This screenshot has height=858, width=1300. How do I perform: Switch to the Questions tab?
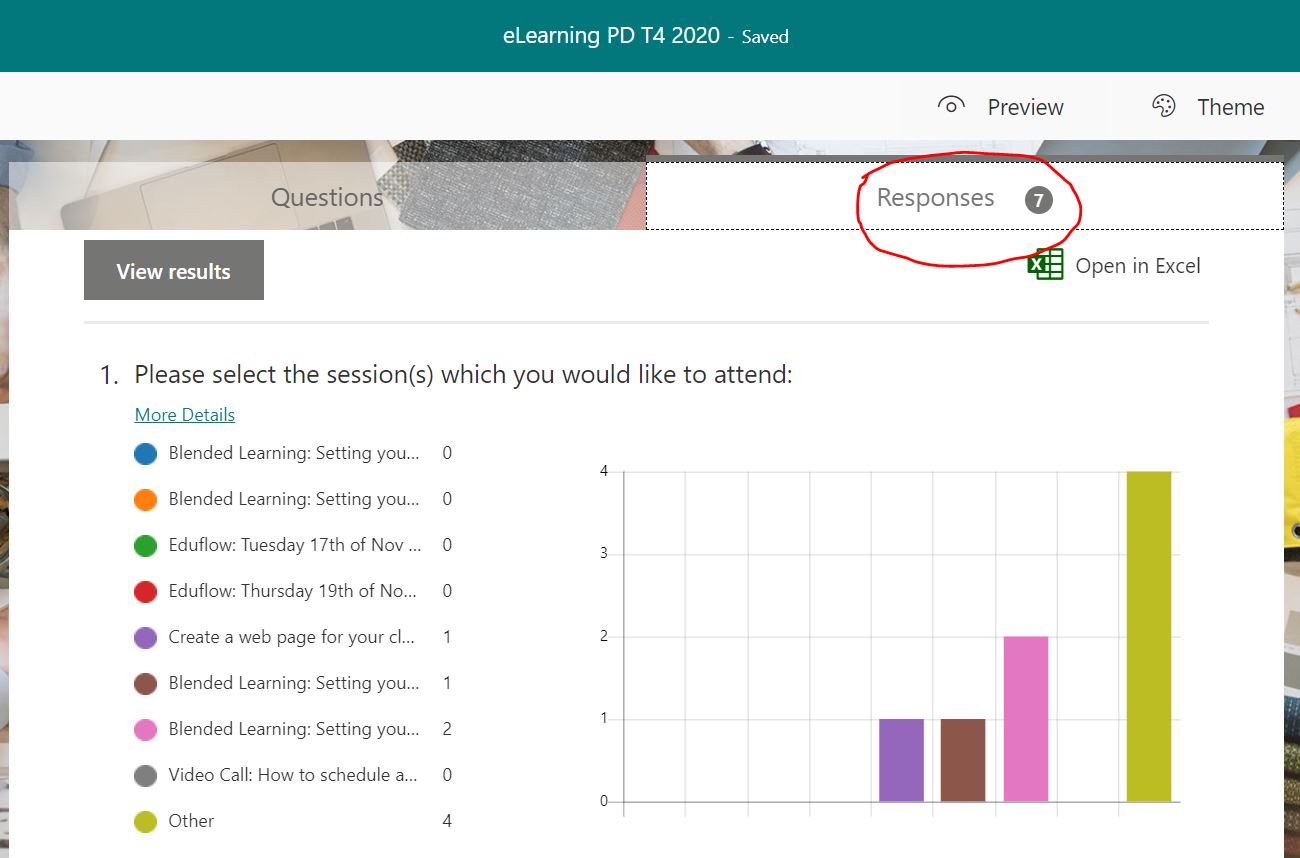coord(326,196)
